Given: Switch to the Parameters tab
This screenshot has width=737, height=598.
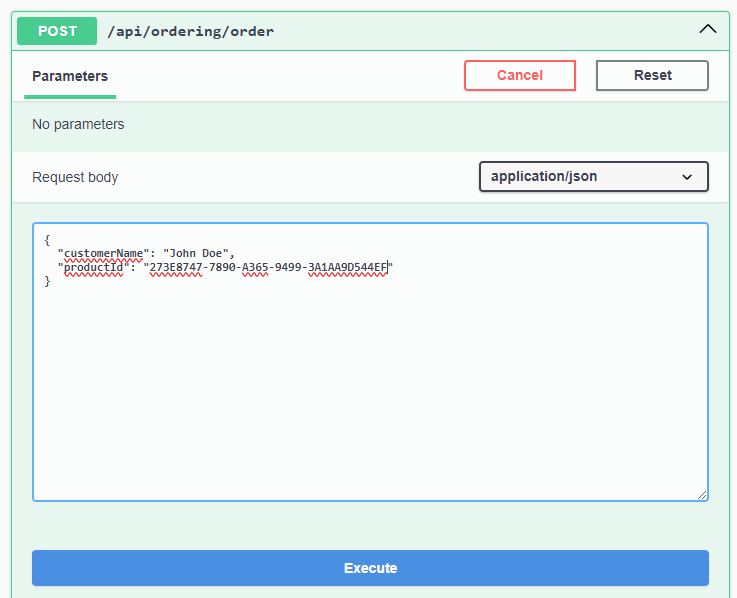Looking at the screenshot, I should (70, 76).
